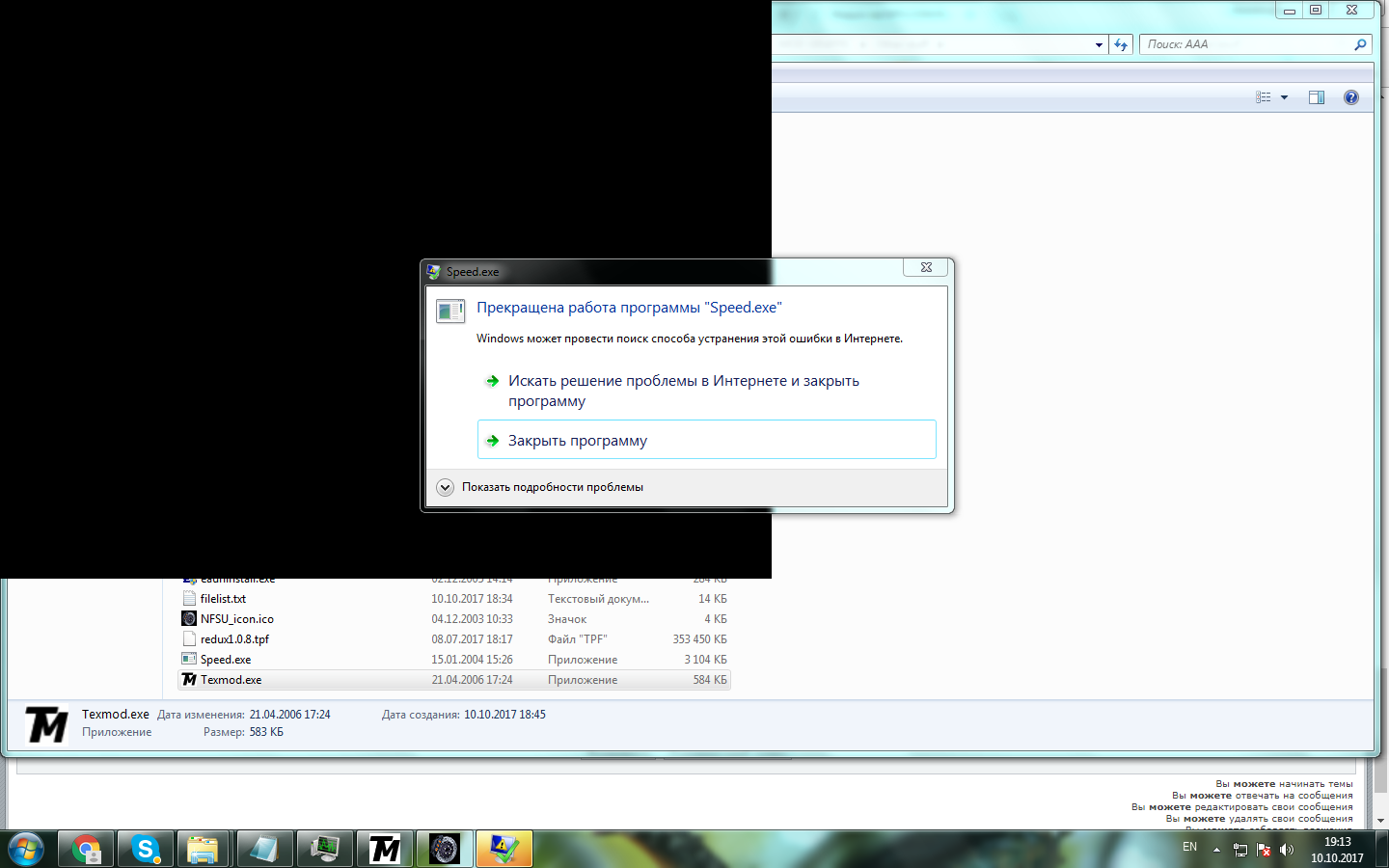The image size is (1389, 868).
Task: Click the Speed.exe dialog title bar icon
Action: [x=434, y=272]
